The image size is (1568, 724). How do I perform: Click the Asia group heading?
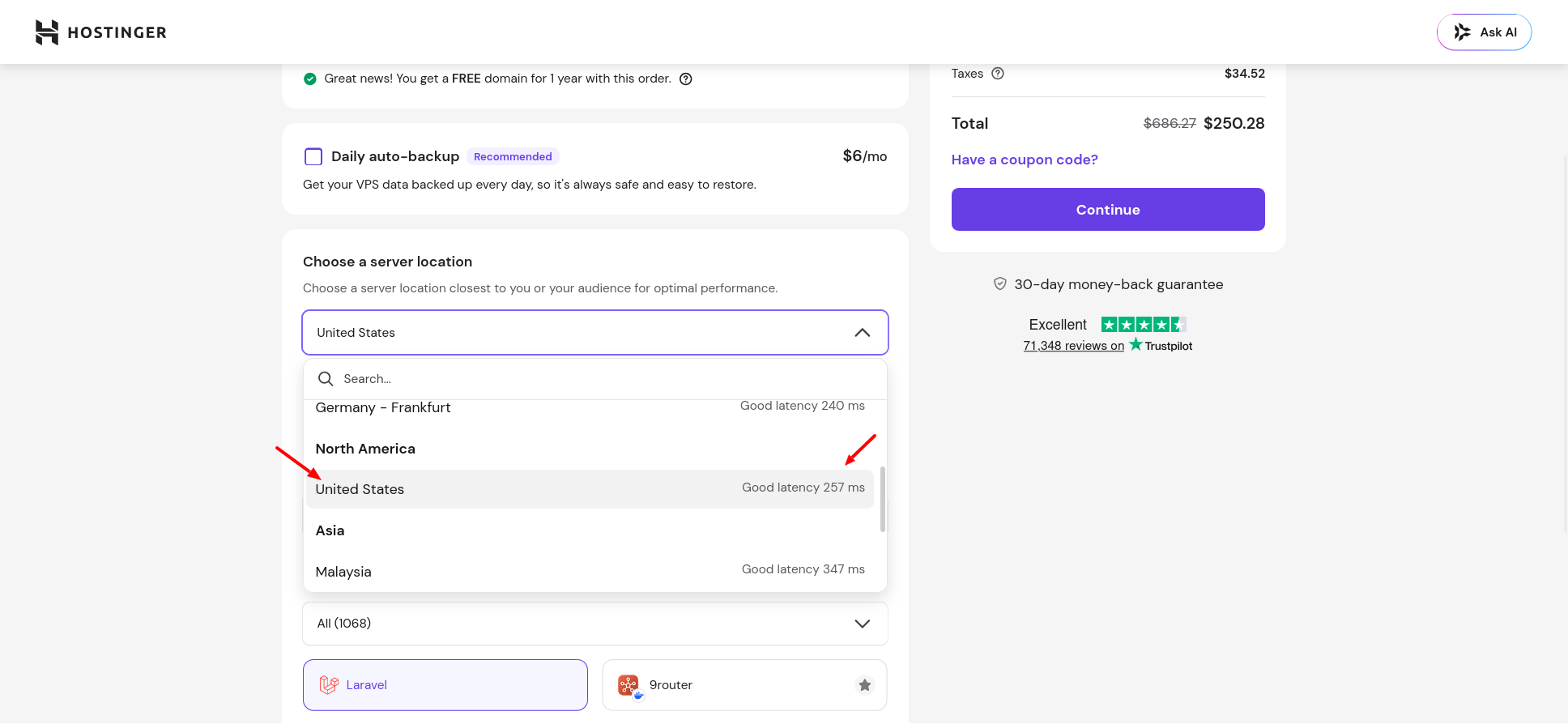(x=330, y=530)
